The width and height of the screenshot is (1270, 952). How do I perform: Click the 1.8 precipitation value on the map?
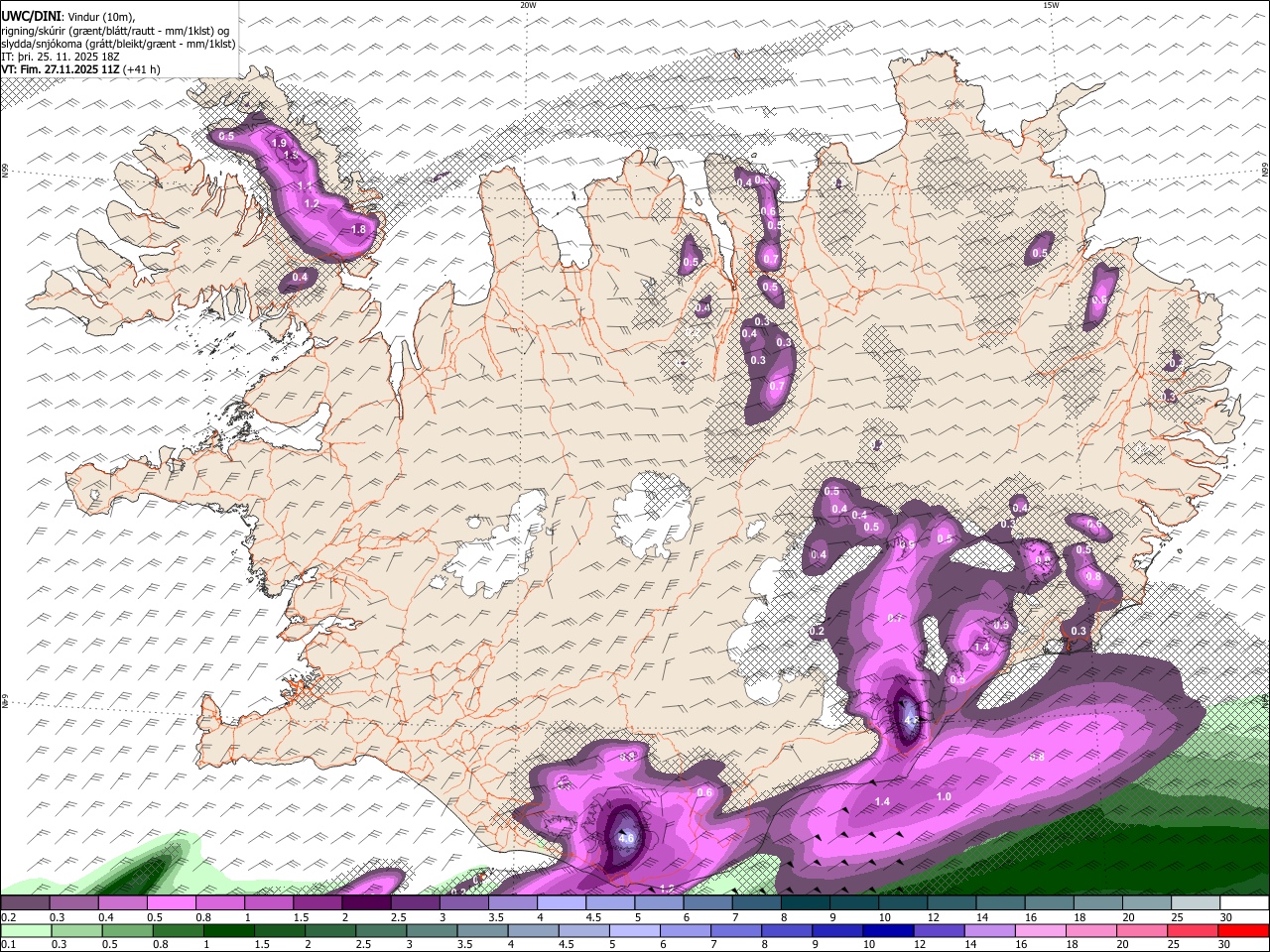coord(359,229)
